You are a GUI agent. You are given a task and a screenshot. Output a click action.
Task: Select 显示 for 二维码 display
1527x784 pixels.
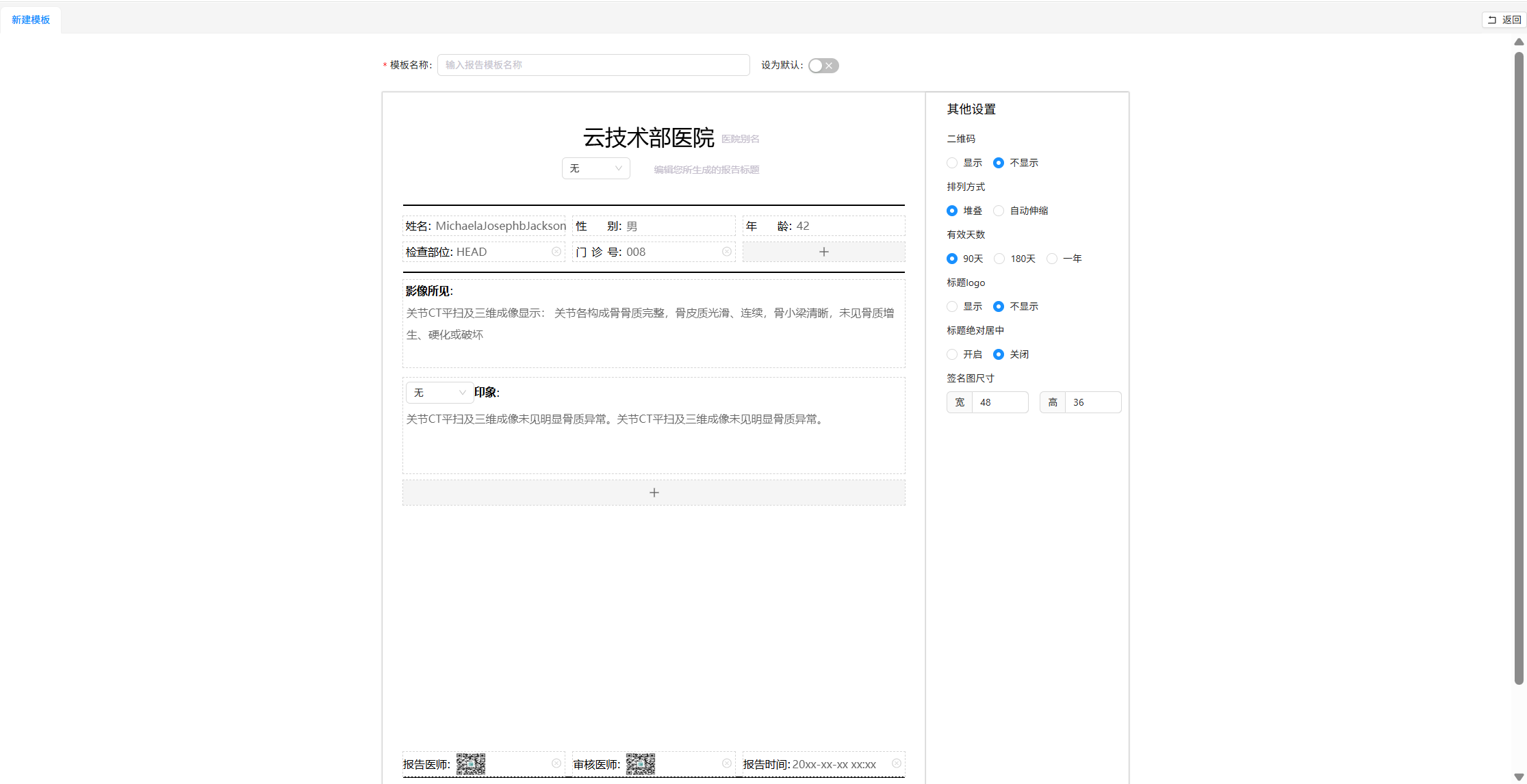tap(952, 163)
